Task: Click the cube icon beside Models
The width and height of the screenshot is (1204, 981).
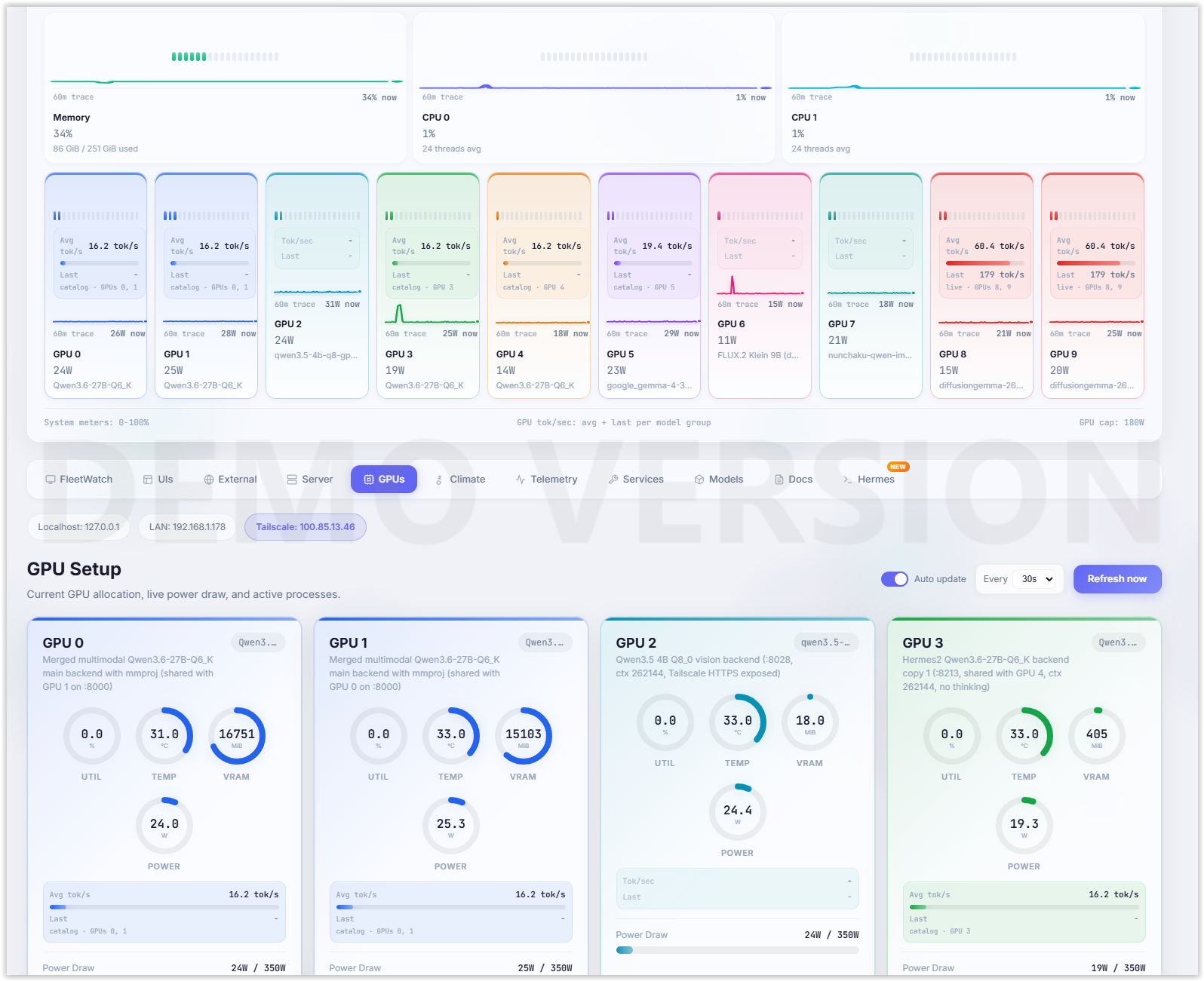Action: point(699,480)
